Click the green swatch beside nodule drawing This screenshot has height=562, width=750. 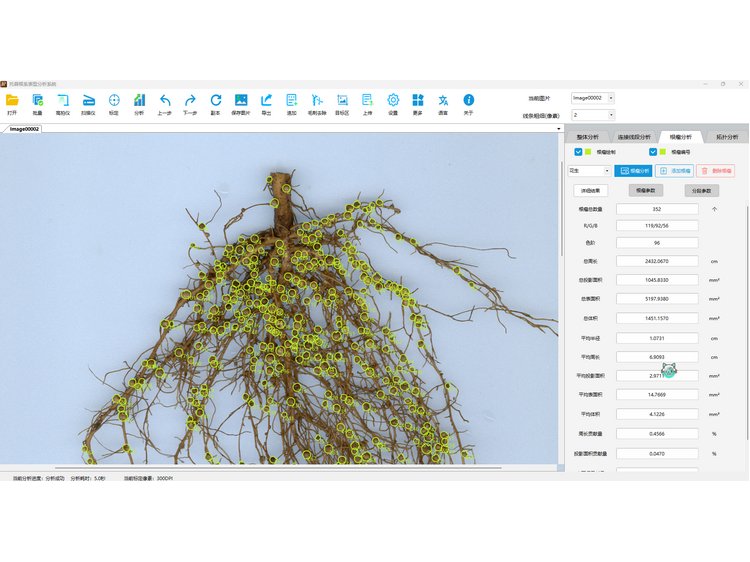(590, 152)
